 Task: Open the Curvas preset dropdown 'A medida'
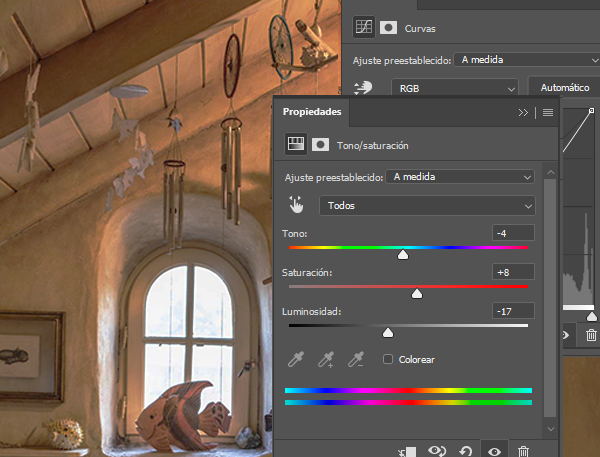click(x=527, y=60)
